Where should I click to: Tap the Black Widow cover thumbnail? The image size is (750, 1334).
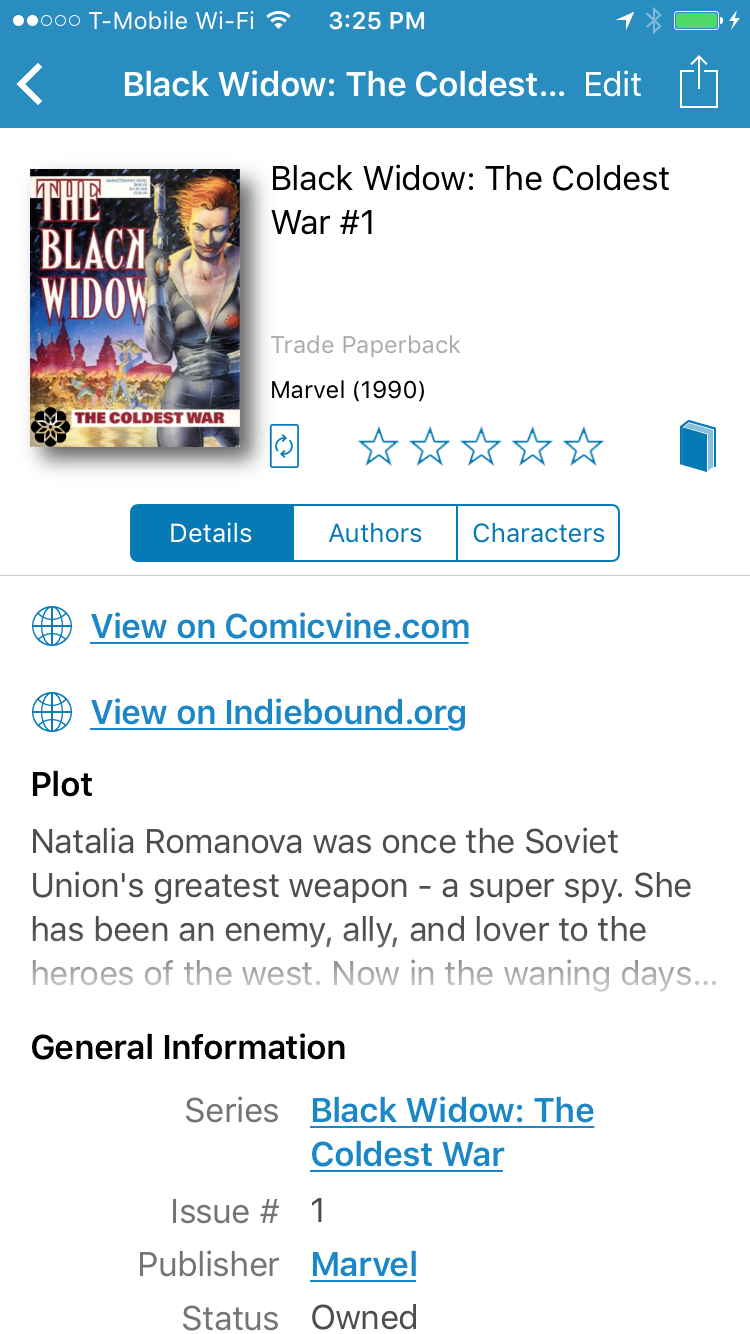pos(135,308)
